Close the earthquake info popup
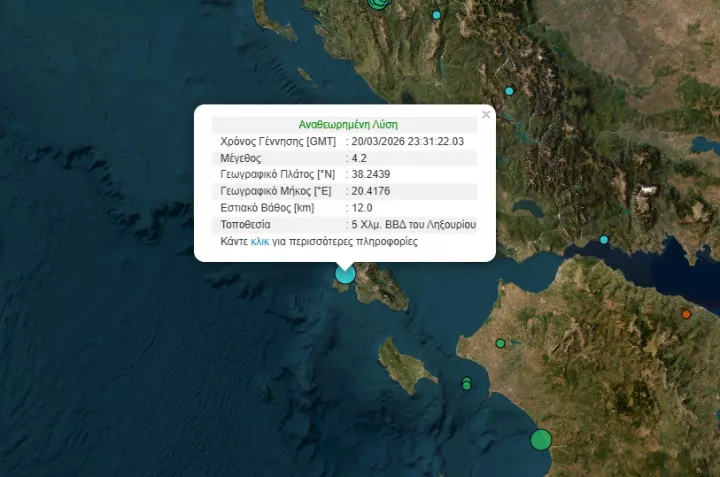This screenshot has height=477, width=720. 486,115
